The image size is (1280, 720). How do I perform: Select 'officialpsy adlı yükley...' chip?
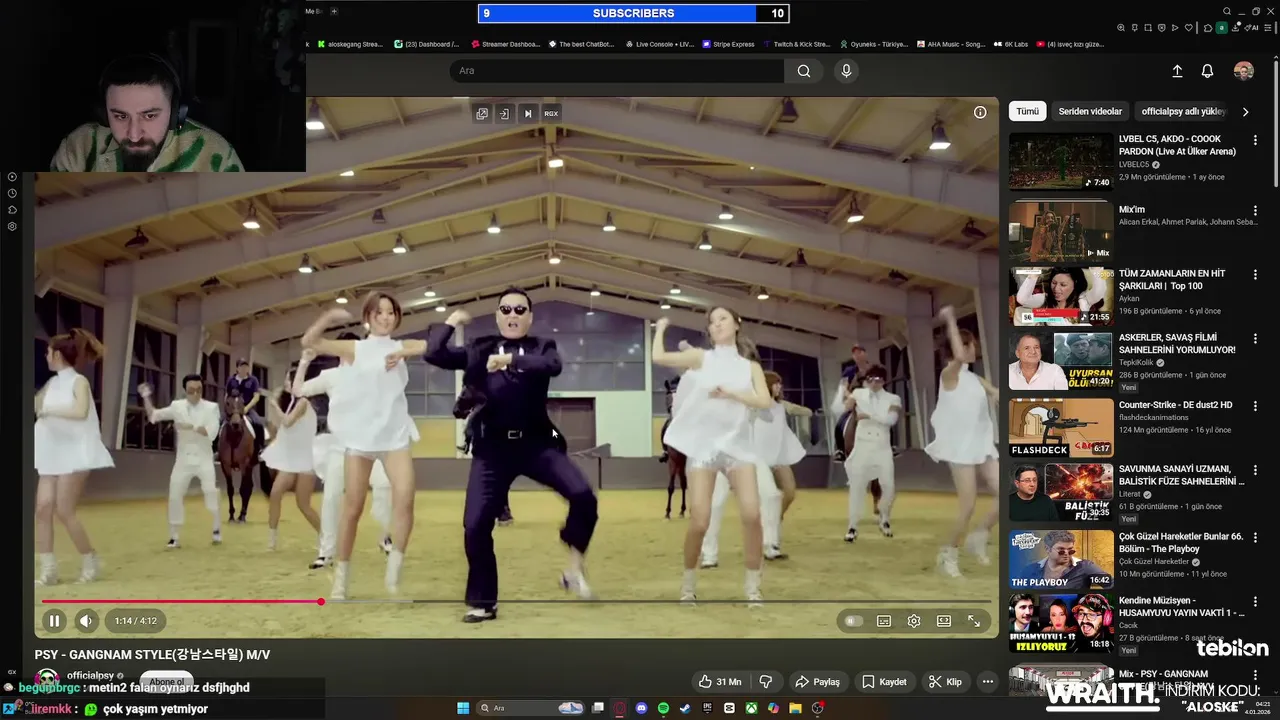pyautogui.click(x=1183, y=112)
